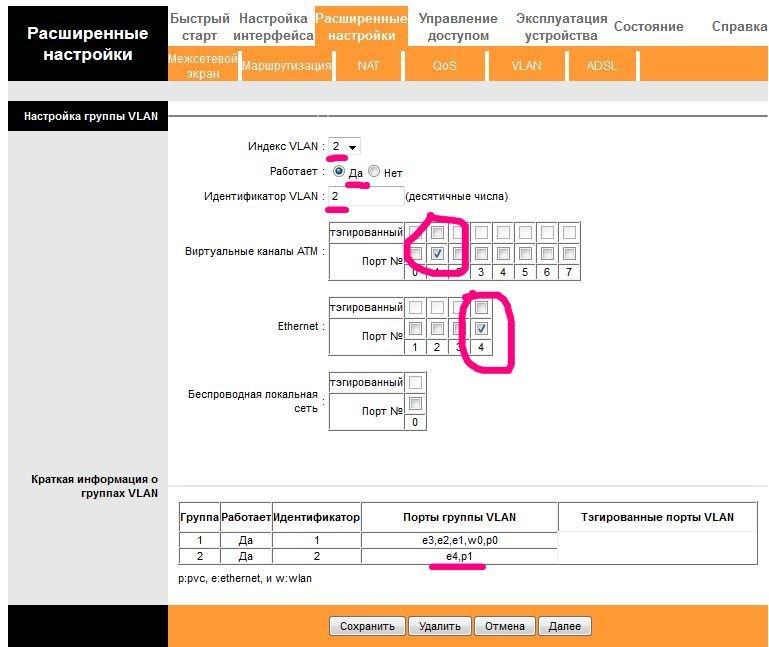Open the Индекс VLAN dropdown
This screenshot has width=769, height=647.
tap(345, 147)
